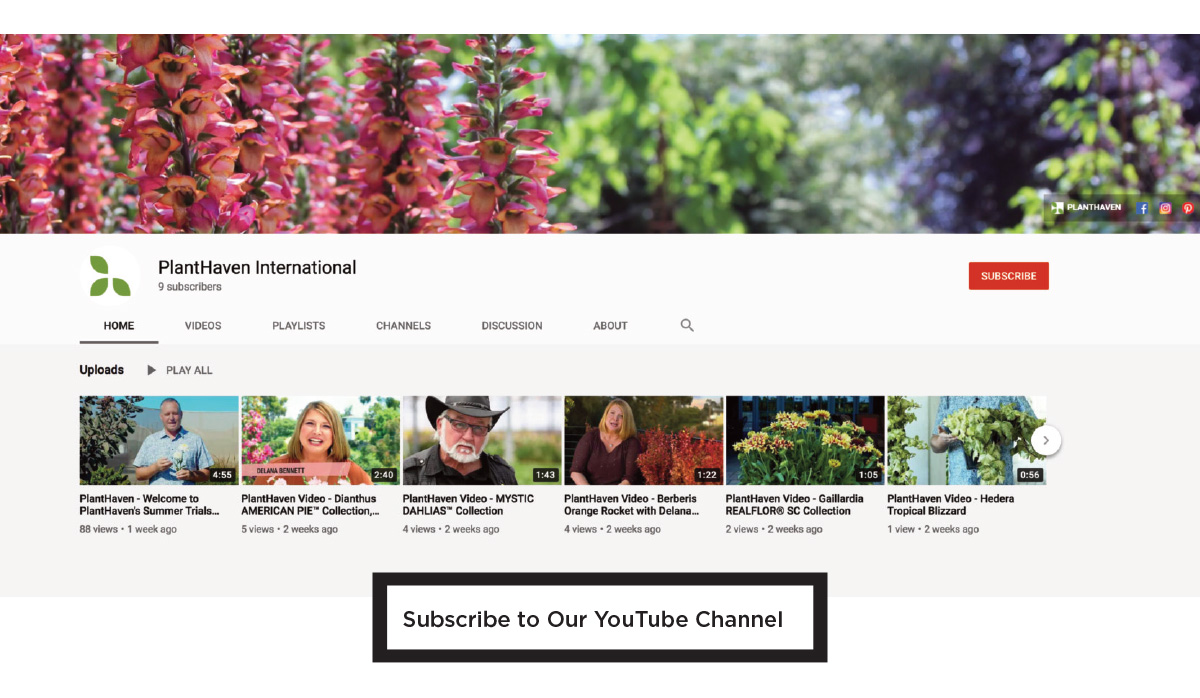
Task: Click the 1:22 duration badge
Action: 706,475
